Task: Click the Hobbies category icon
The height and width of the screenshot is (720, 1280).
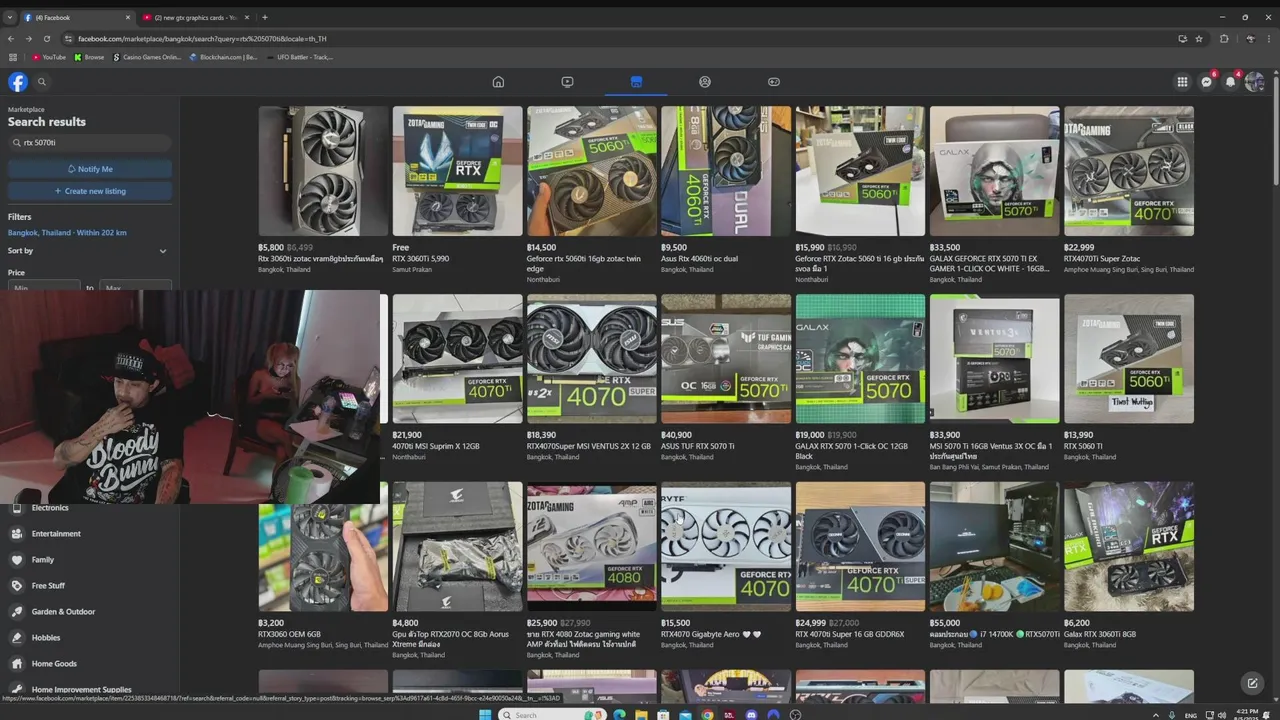Action: coord(17,638)
